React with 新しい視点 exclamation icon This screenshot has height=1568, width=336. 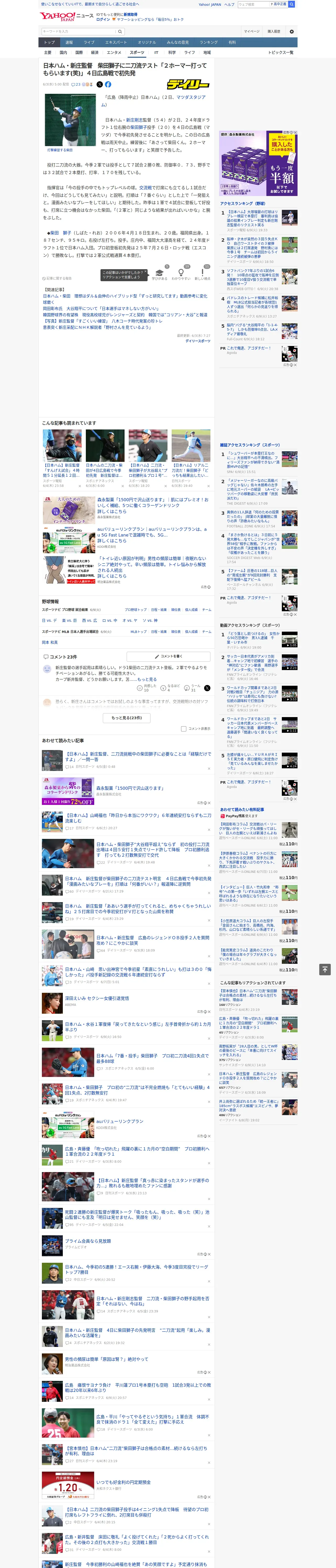203,273
